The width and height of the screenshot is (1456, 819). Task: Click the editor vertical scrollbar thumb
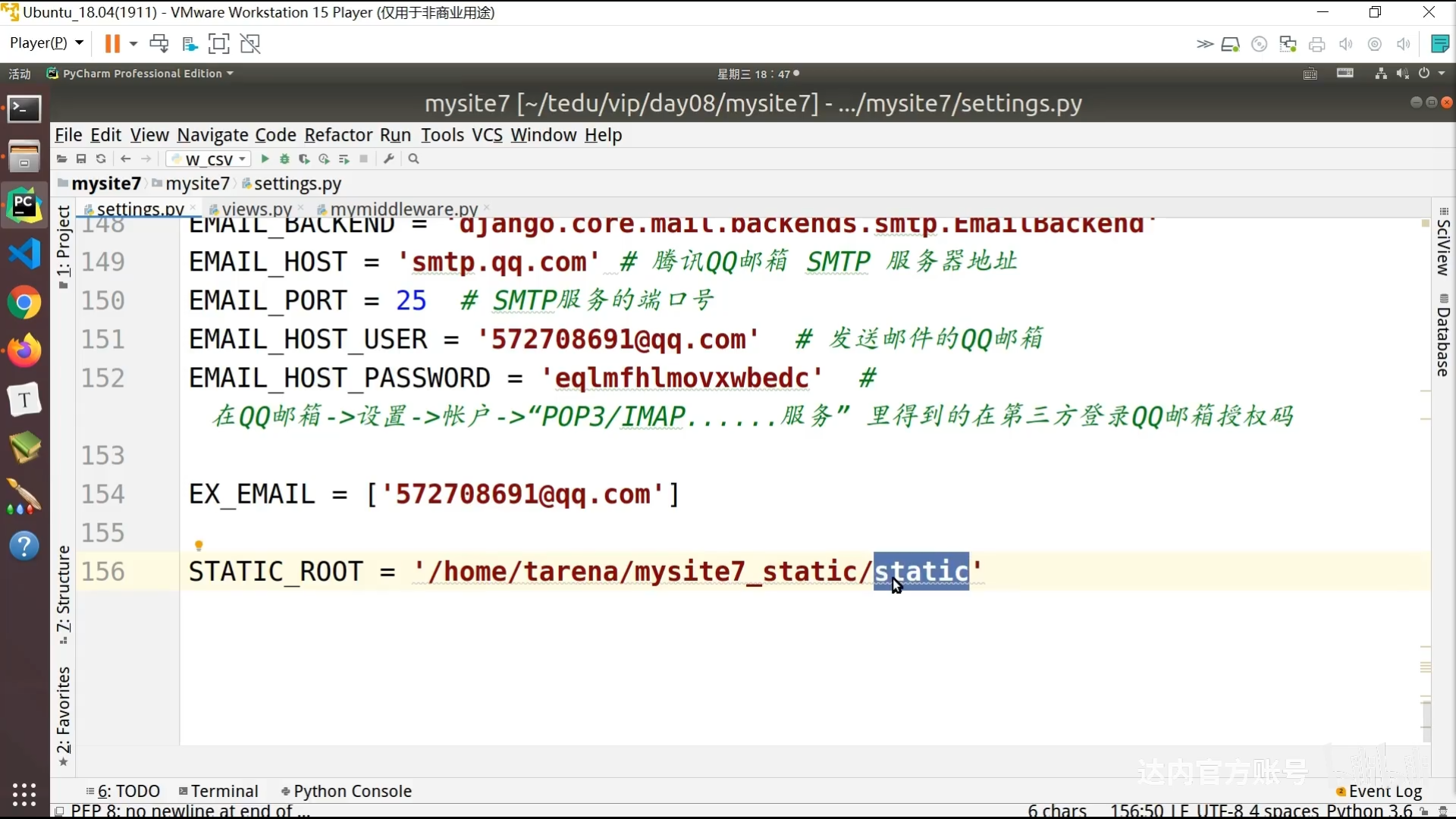(1426, 720)
